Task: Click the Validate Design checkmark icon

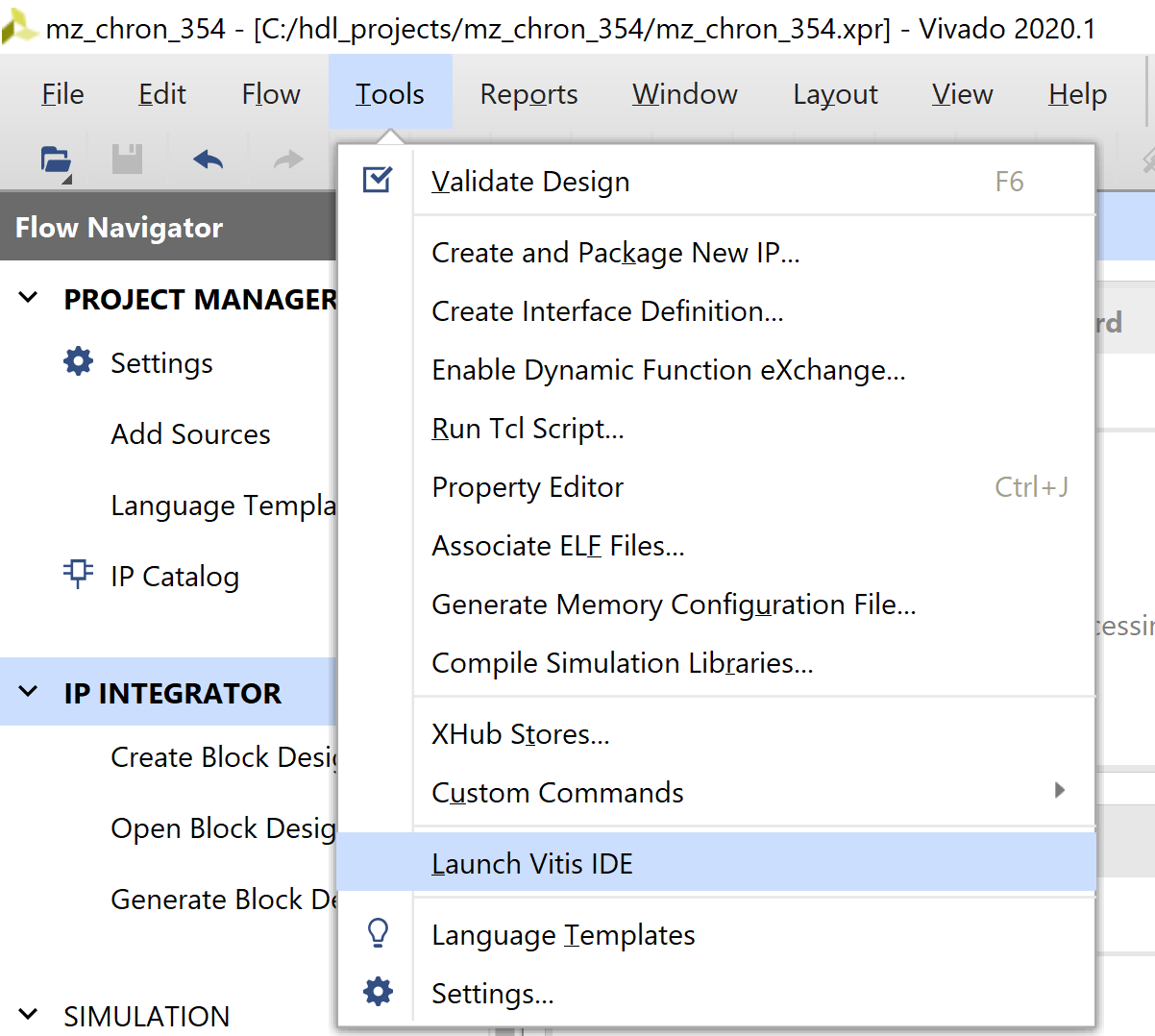Action: point(377,180)
